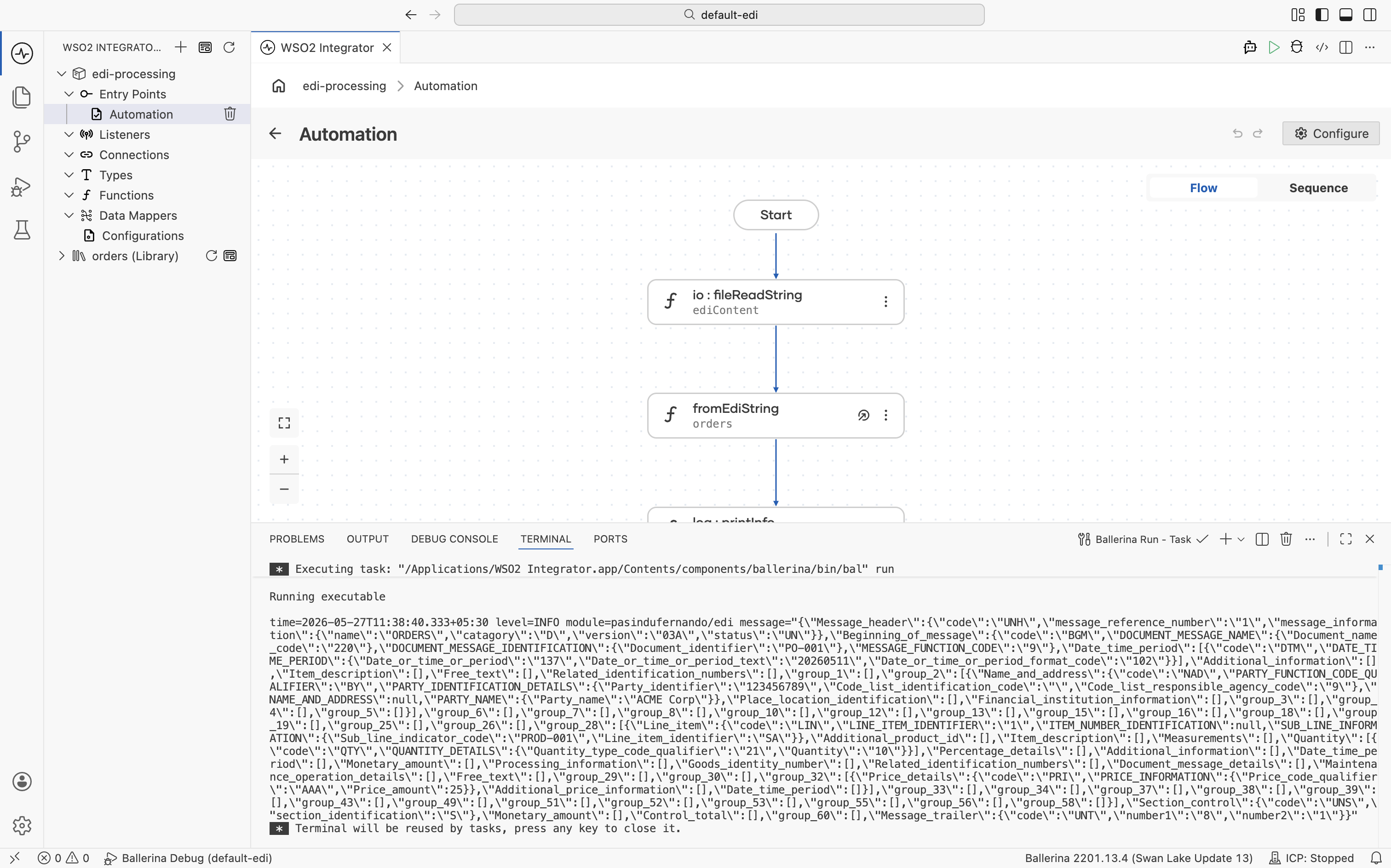The width and height of the screenshot is (1391, 868).
Task: Open the Explorer files view
Action: (22, 97)
